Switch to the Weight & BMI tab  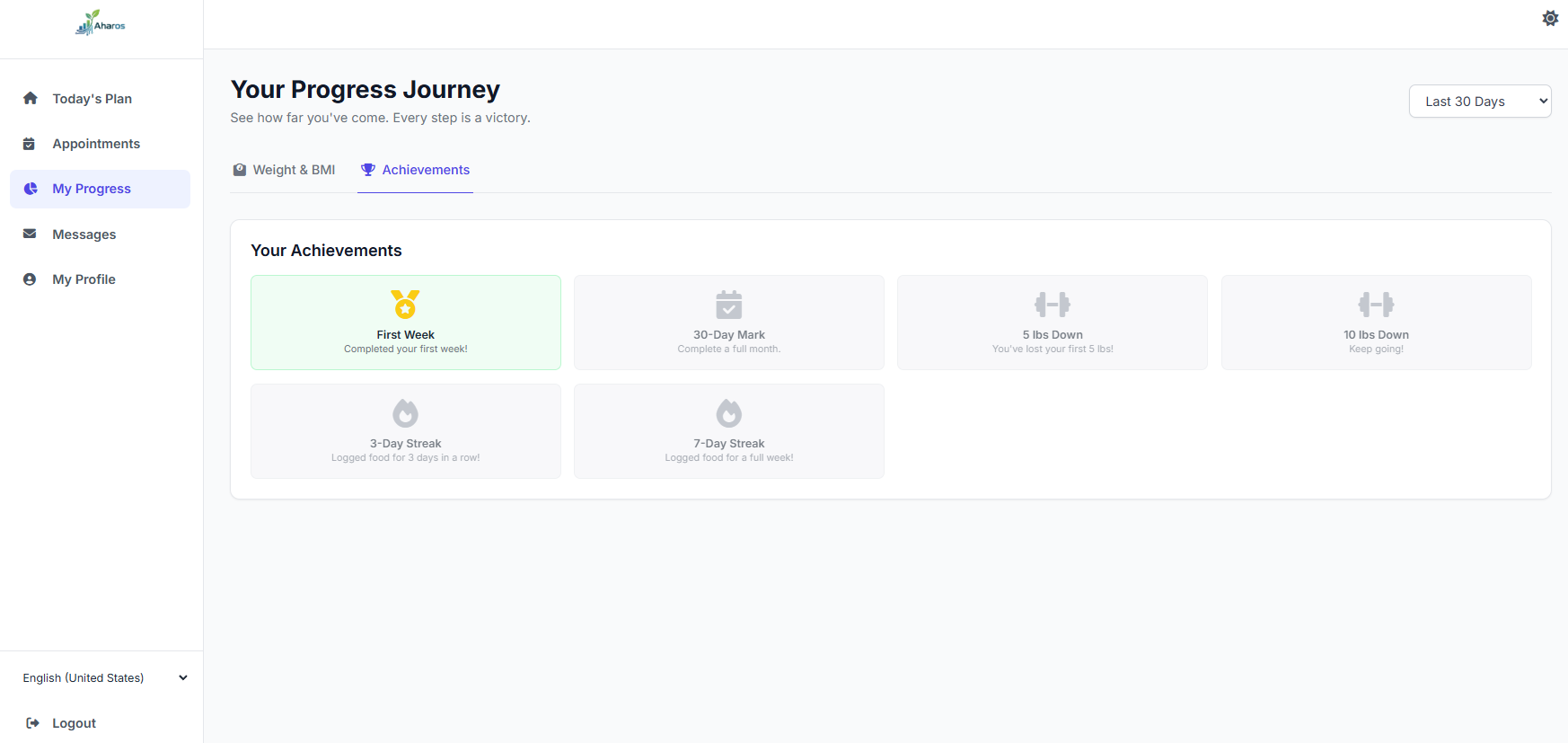click(285, 170)
